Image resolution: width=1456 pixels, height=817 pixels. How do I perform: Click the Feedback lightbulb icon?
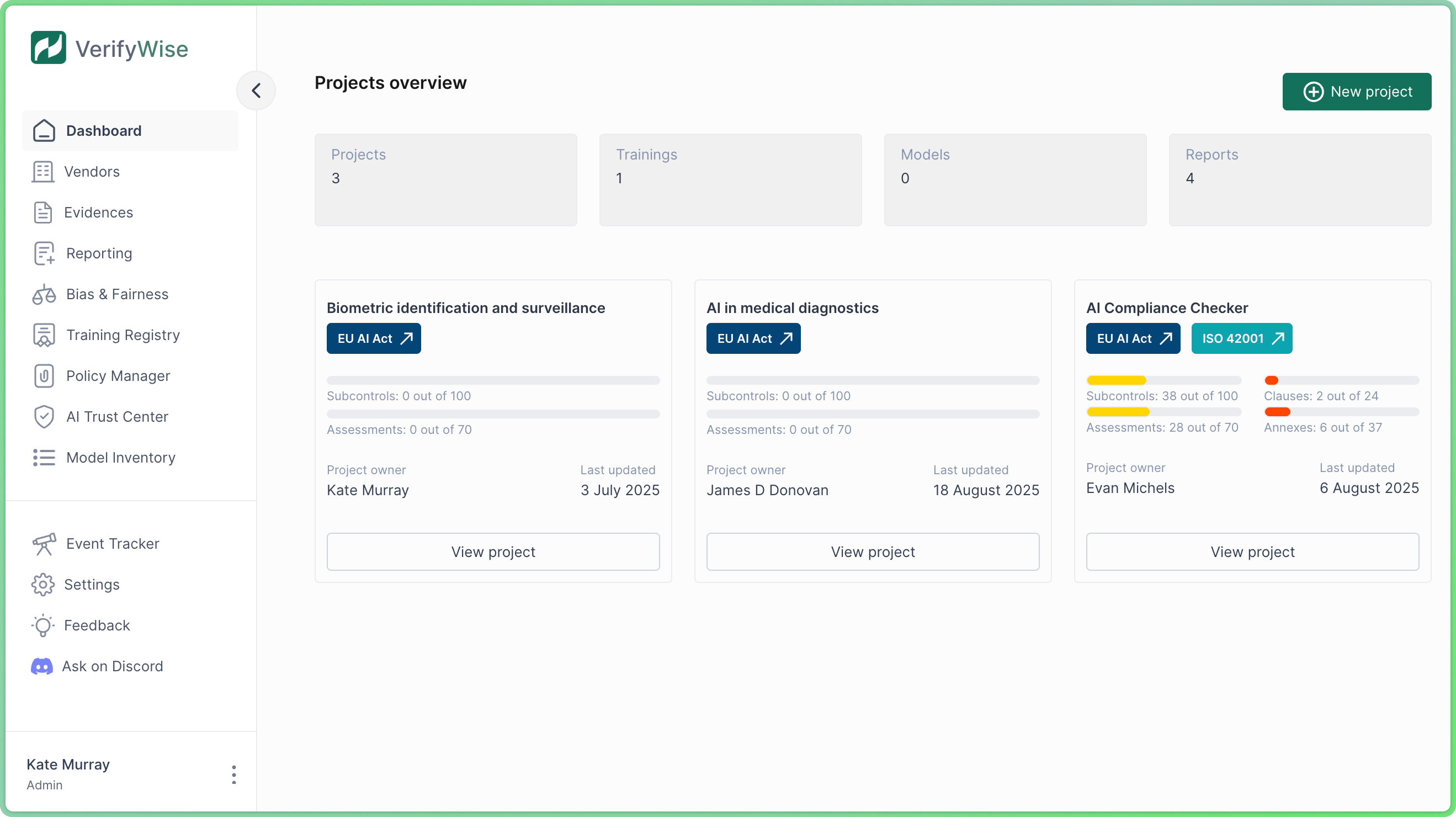tap(43, 625)
